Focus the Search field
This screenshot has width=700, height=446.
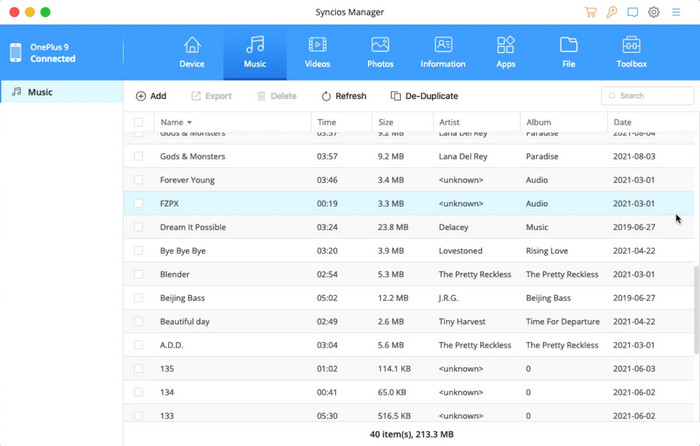coord(647,96)
